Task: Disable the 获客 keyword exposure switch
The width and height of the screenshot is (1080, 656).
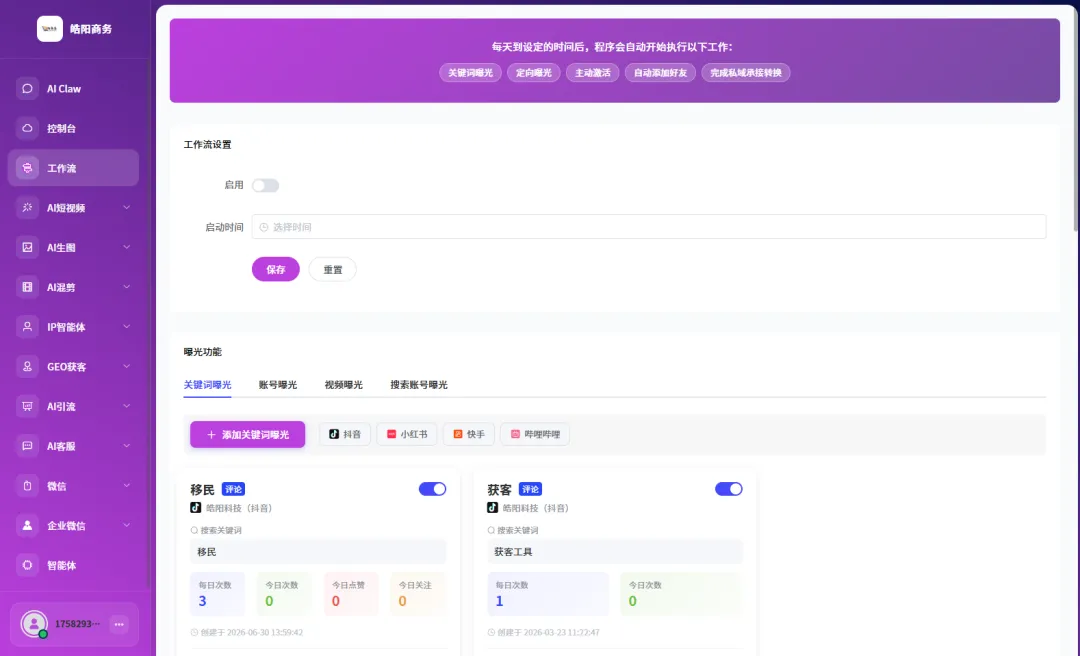Action: coord(729,489)
